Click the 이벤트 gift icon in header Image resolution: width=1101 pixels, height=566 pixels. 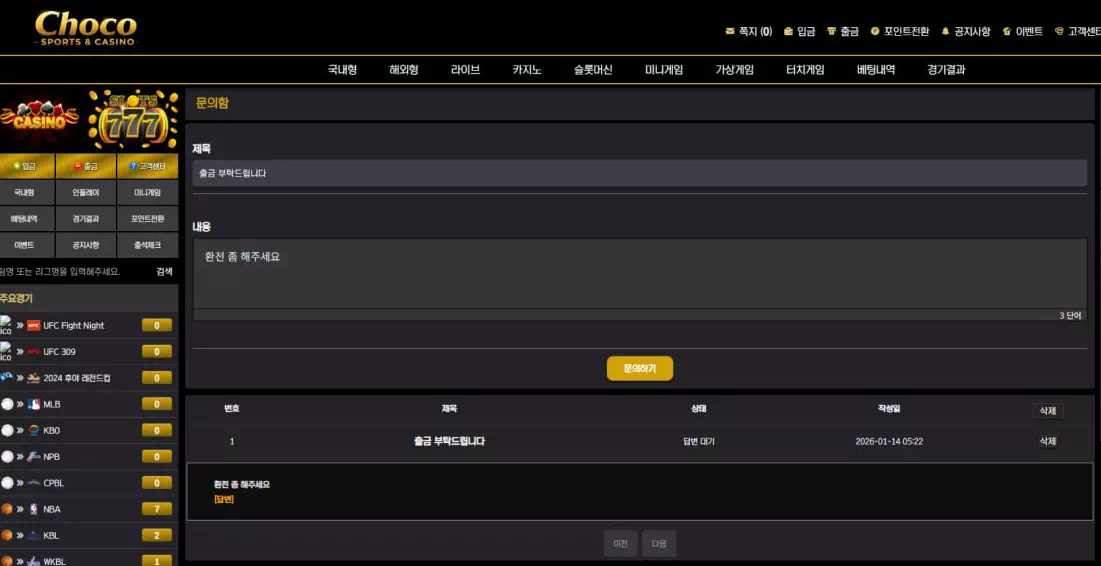(x=1007, y=32)
